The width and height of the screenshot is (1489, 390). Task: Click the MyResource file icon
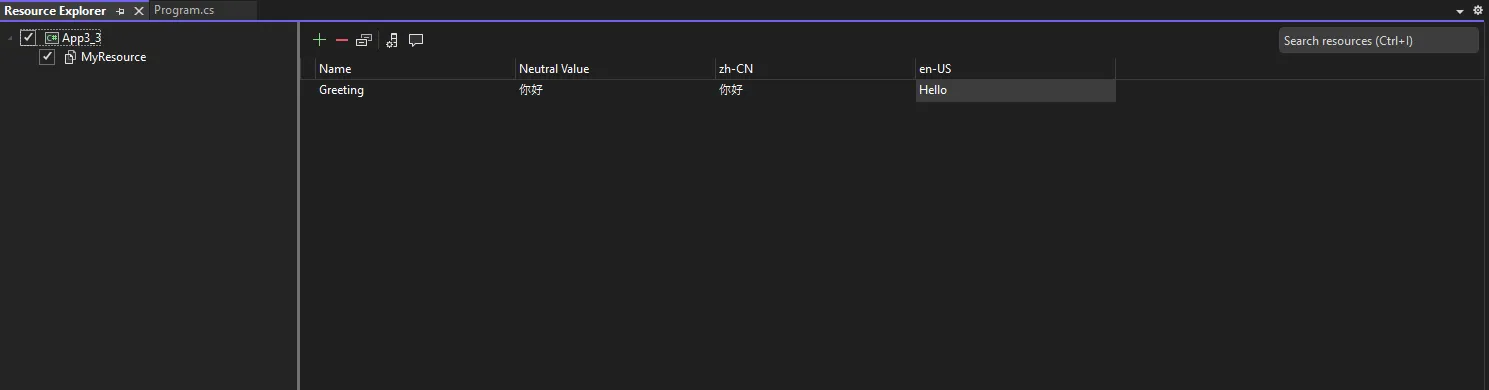[70, 57]
